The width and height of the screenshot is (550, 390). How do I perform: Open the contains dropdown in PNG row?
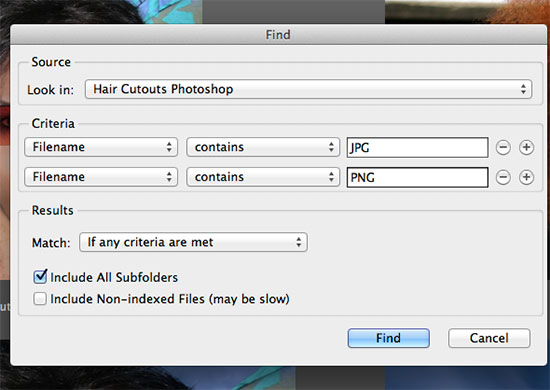(263, 177)
